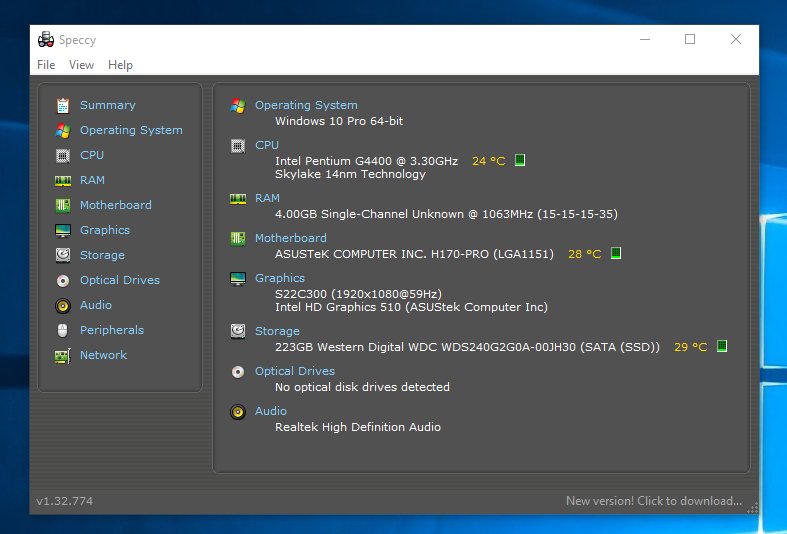Click the CPU heading in summary panel

267,145
